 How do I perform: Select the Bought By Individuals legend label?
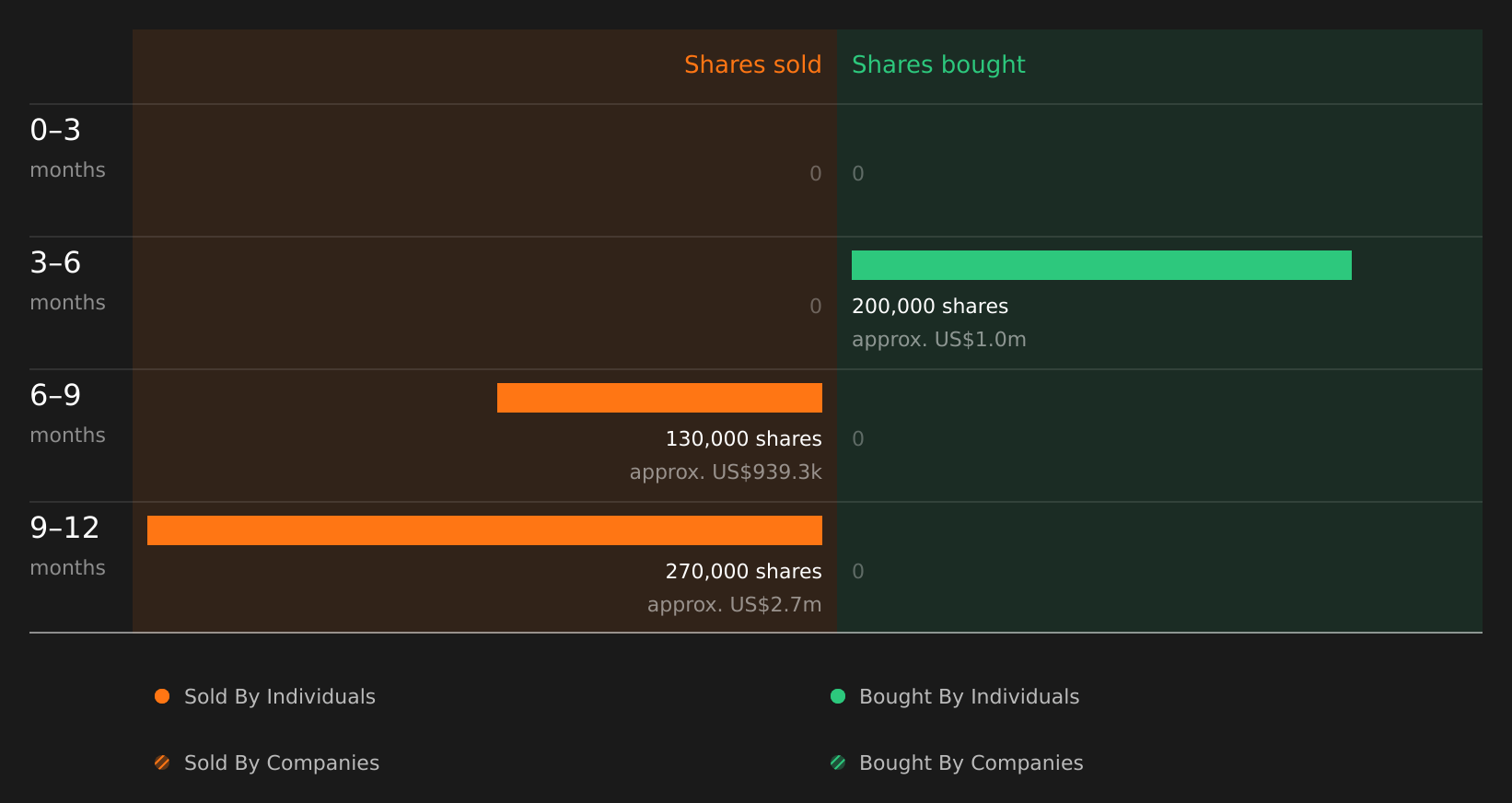(x=969, y=697)
